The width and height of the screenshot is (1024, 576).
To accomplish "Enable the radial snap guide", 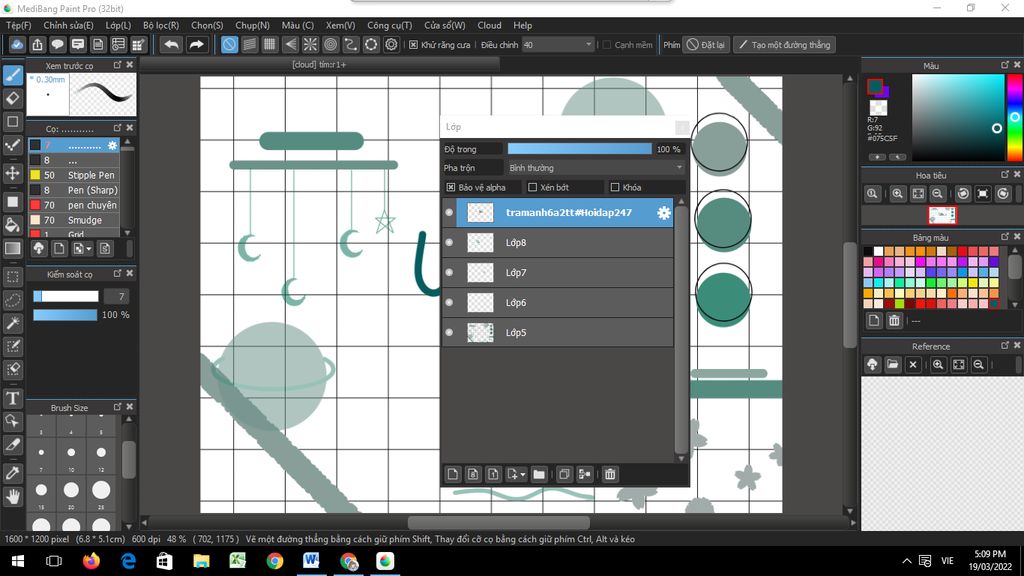I will pyautogui.click(x=310, y=44).
